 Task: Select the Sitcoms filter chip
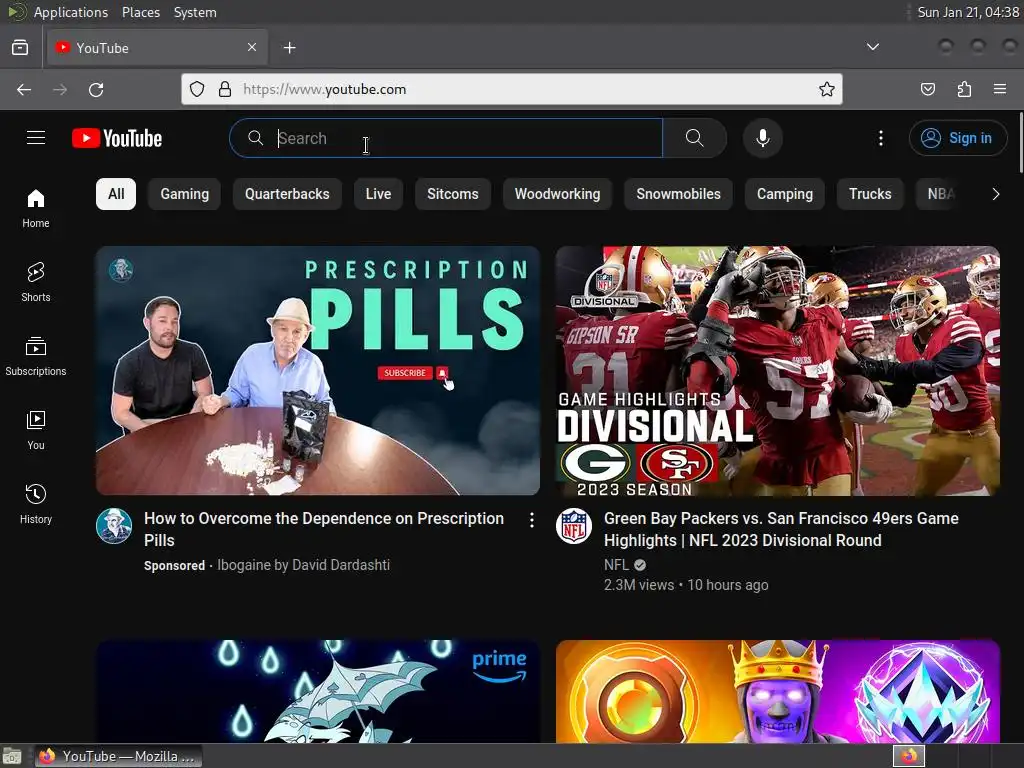pyautogui.click(x=453, y=194)
